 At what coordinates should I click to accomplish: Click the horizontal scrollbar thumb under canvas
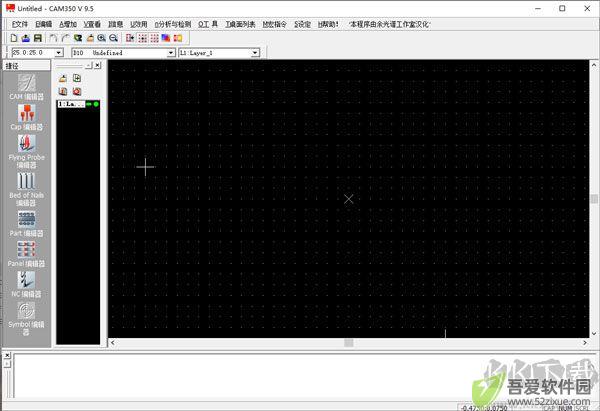pos(349,343)
